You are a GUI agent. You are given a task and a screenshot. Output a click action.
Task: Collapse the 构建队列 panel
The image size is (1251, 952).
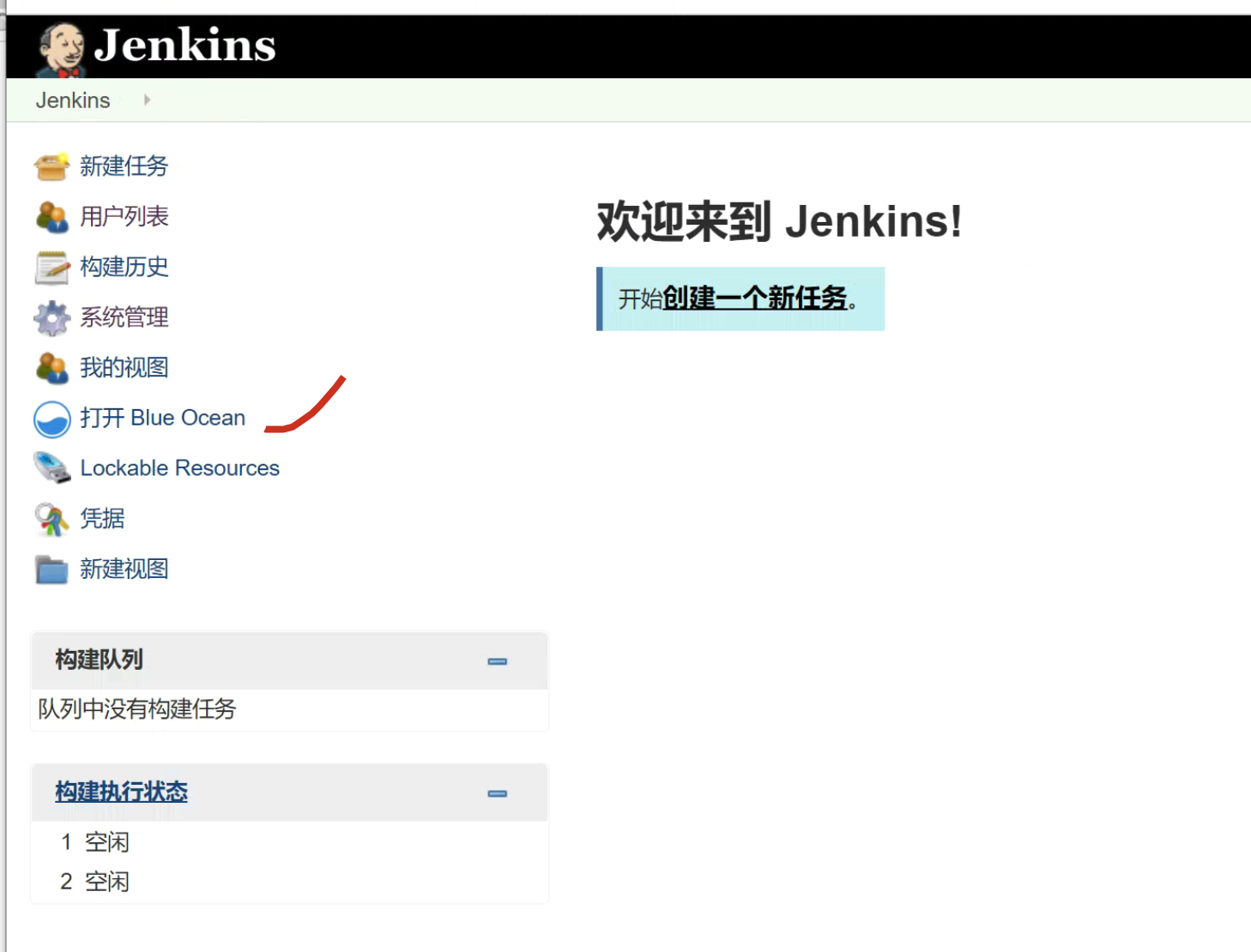(497, 661)
